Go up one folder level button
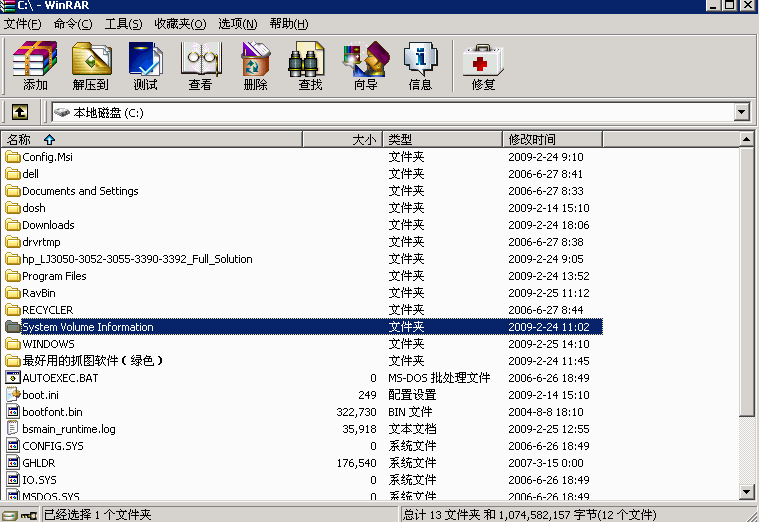Viewport: 759px width, 522px height. coord(20,112)
